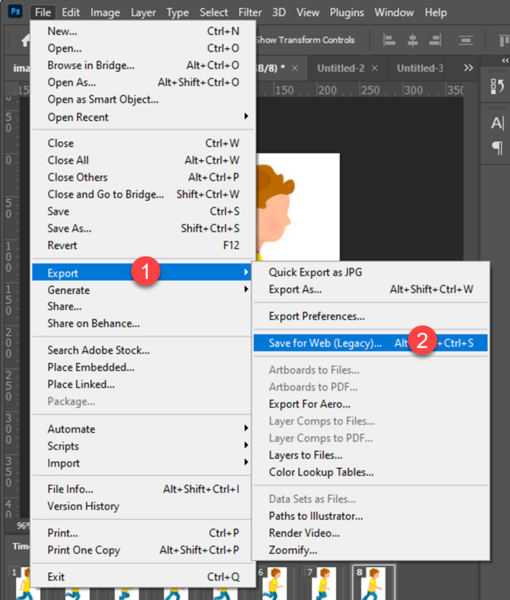The image size is (510, 600).
Task: Select Zoomify... export option
Action: (370, 550)
